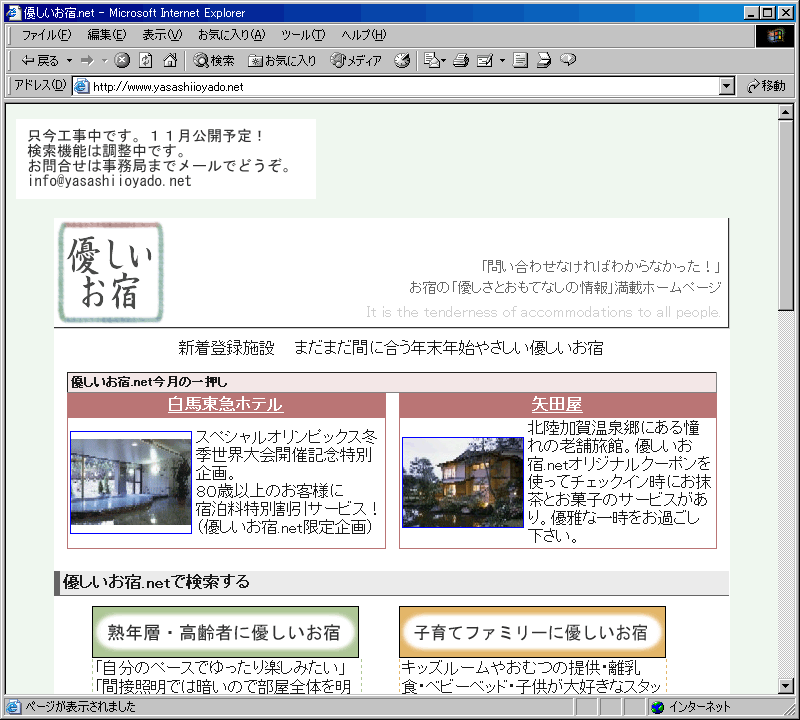Expand the Edit button dropdown arrow
Image resolution: width=800 pixels, height=720 pixels.
502,61
